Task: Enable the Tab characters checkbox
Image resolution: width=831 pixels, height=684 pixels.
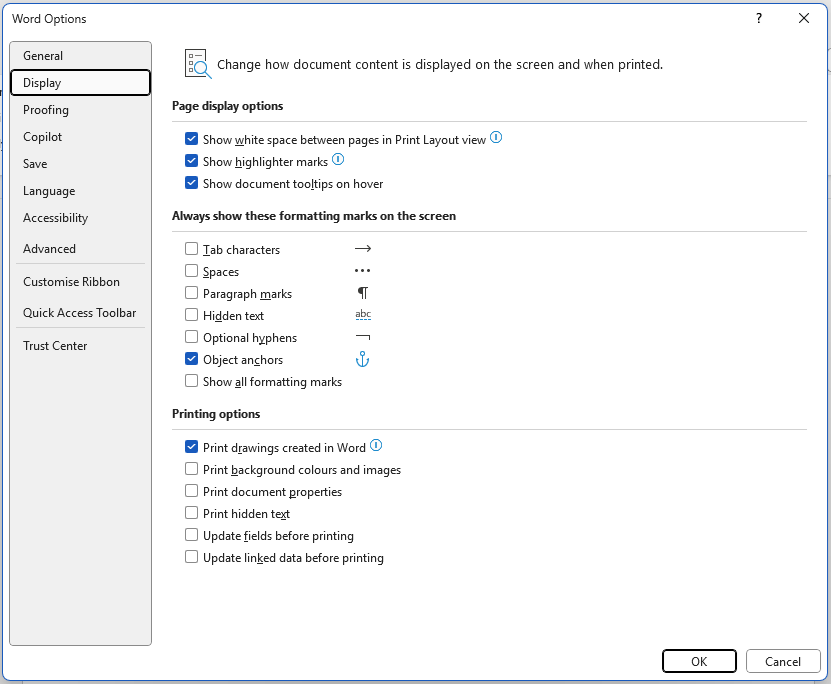Action: (190, 248)
